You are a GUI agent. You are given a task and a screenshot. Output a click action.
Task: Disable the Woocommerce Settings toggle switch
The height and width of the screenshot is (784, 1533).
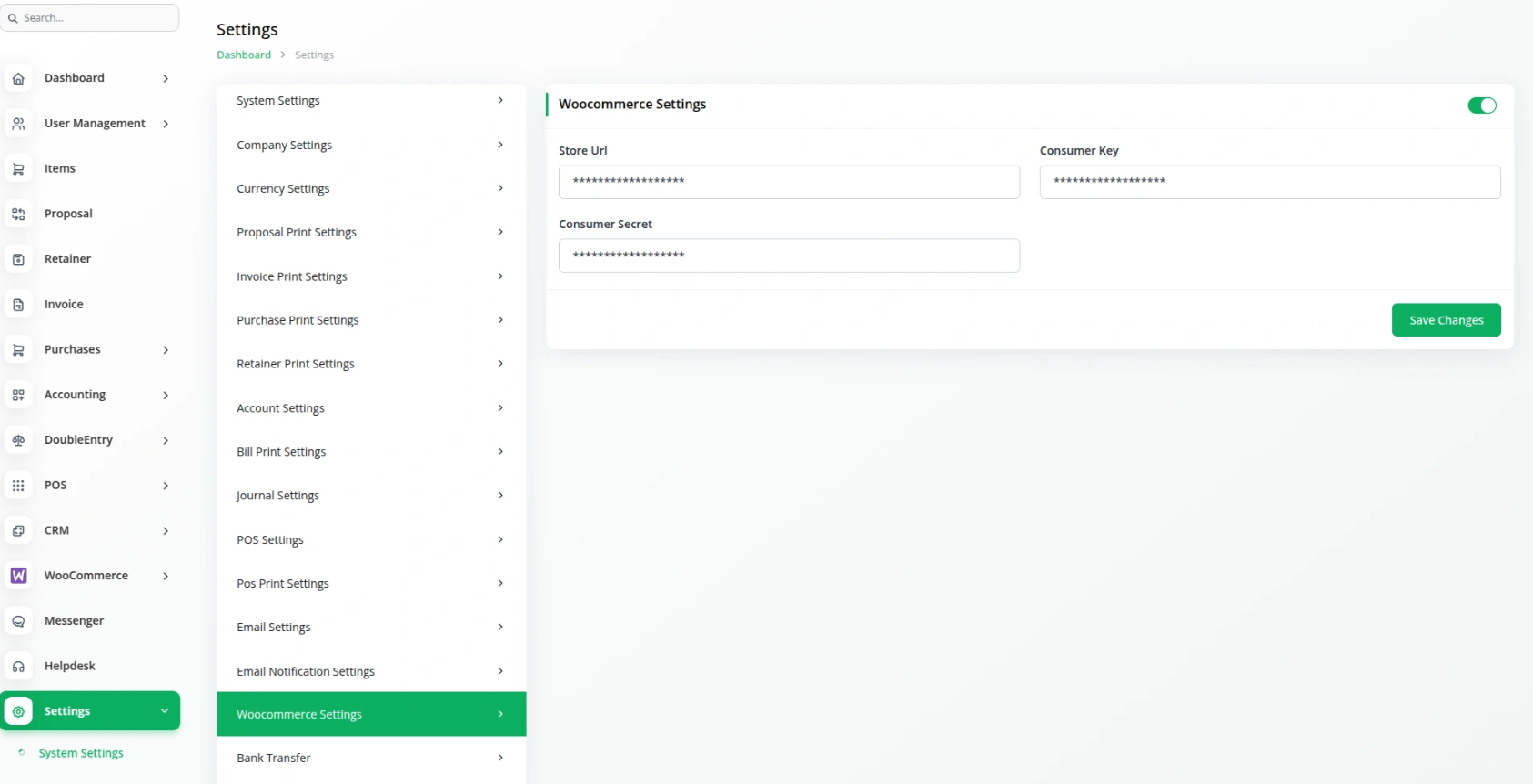(x=1481, y=106)
